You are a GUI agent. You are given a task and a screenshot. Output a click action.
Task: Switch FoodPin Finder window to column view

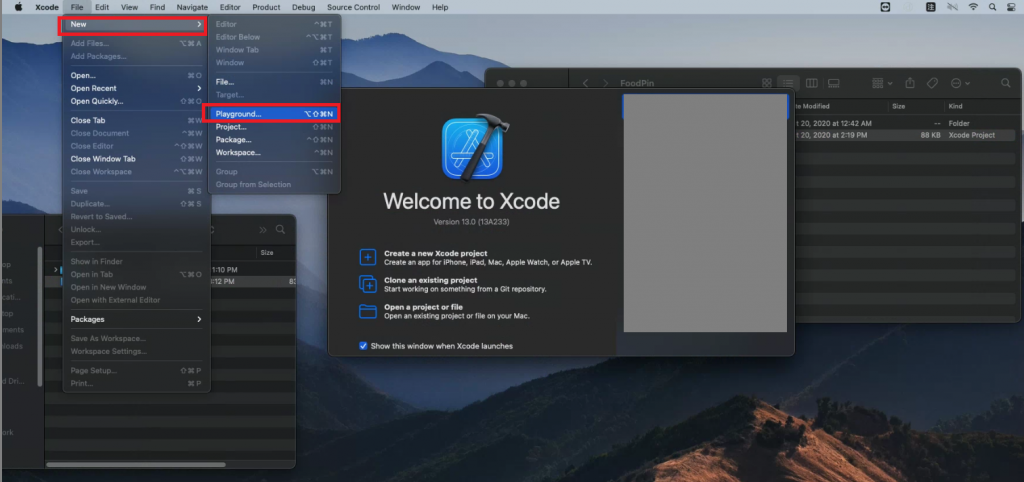click(x=812, y=84)
